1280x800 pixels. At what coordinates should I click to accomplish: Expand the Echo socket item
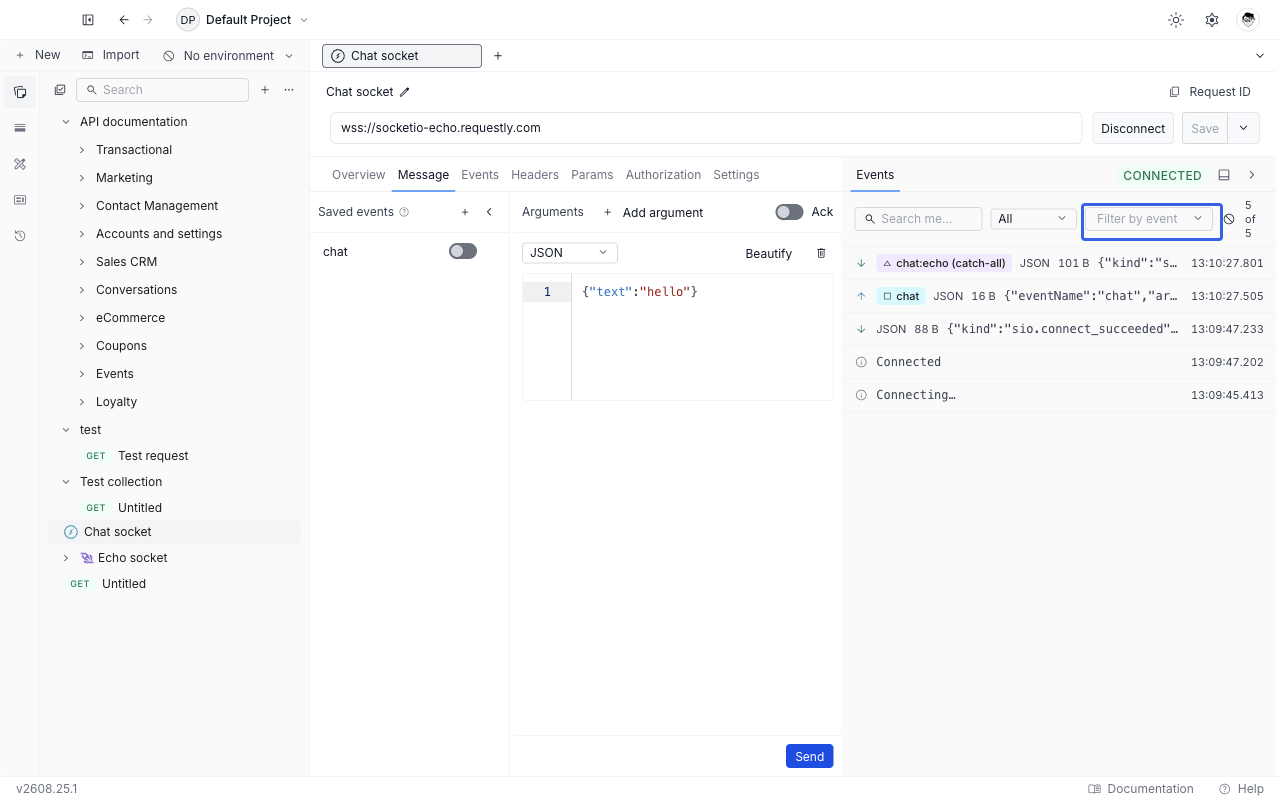point(66,558)
